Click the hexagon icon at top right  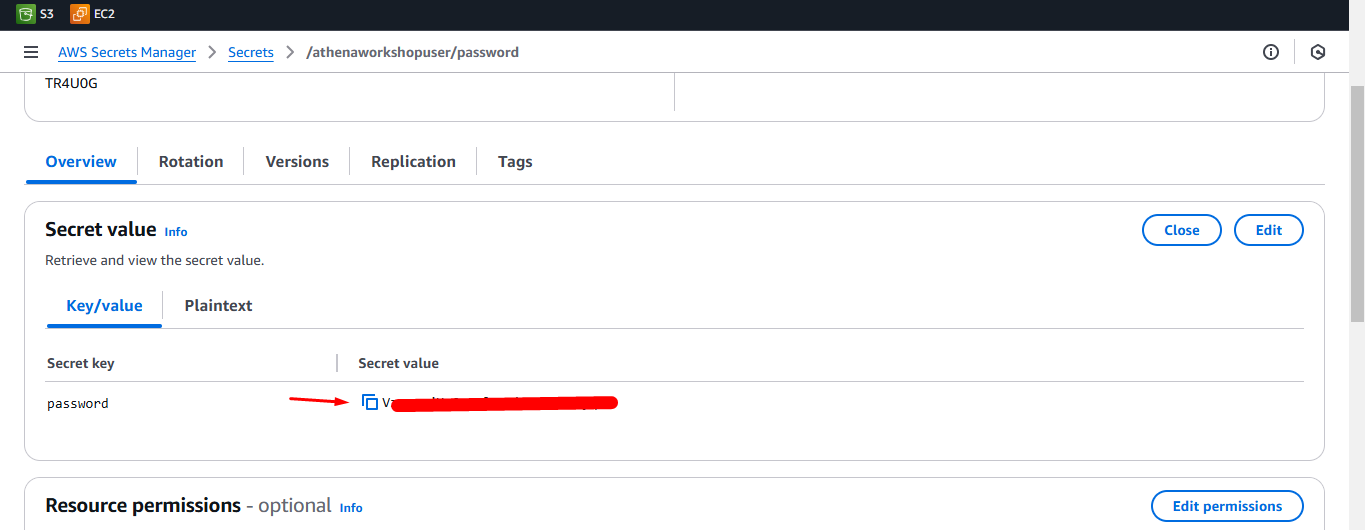pyautogui.click(x=1318, y=52)
